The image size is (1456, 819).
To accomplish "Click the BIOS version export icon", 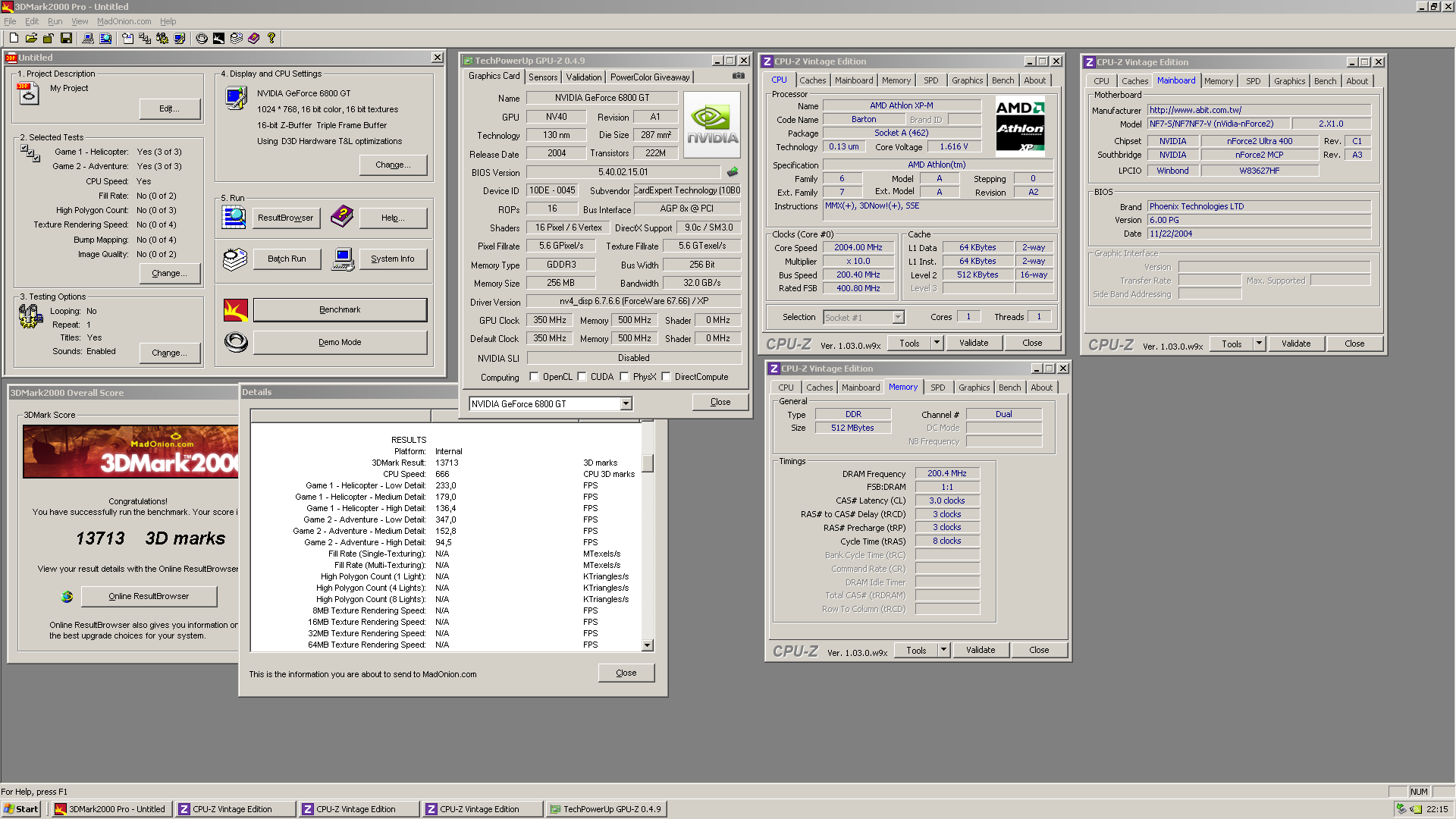I will [733, 172].
